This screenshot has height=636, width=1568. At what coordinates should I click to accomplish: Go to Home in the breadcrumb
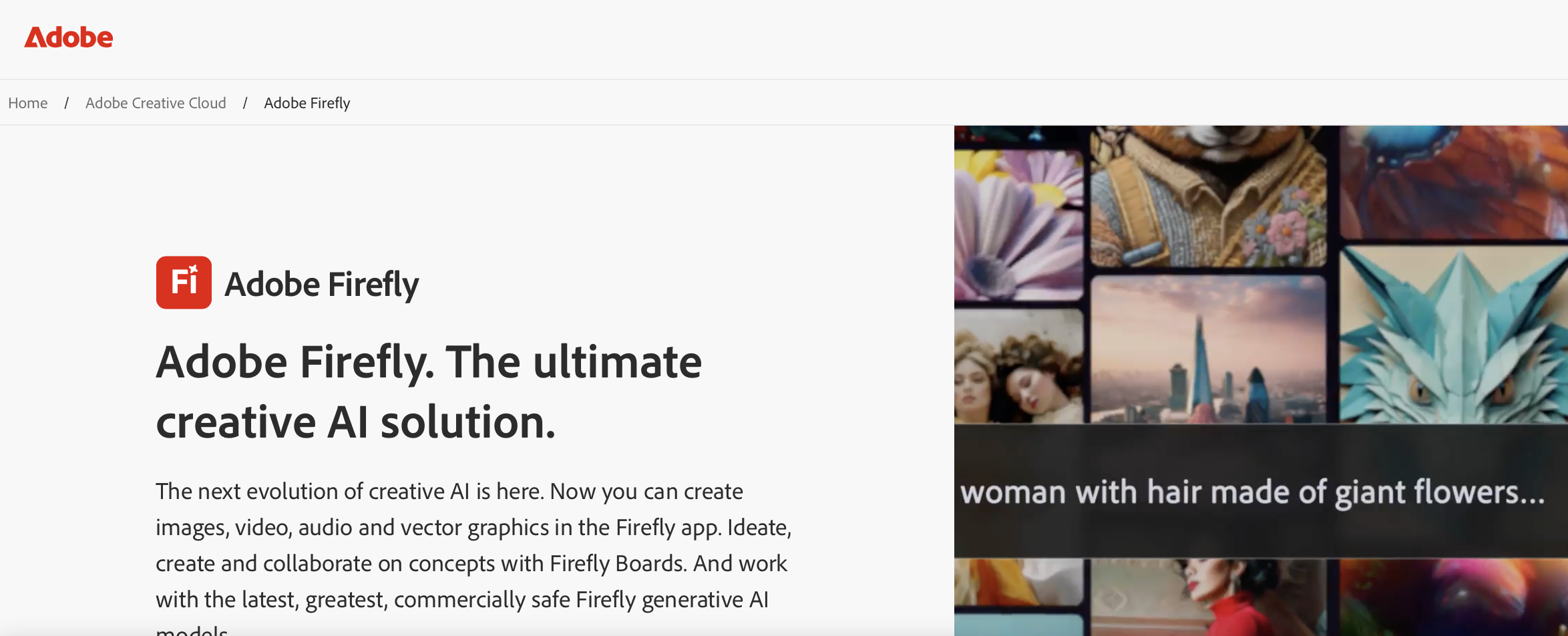28,103
